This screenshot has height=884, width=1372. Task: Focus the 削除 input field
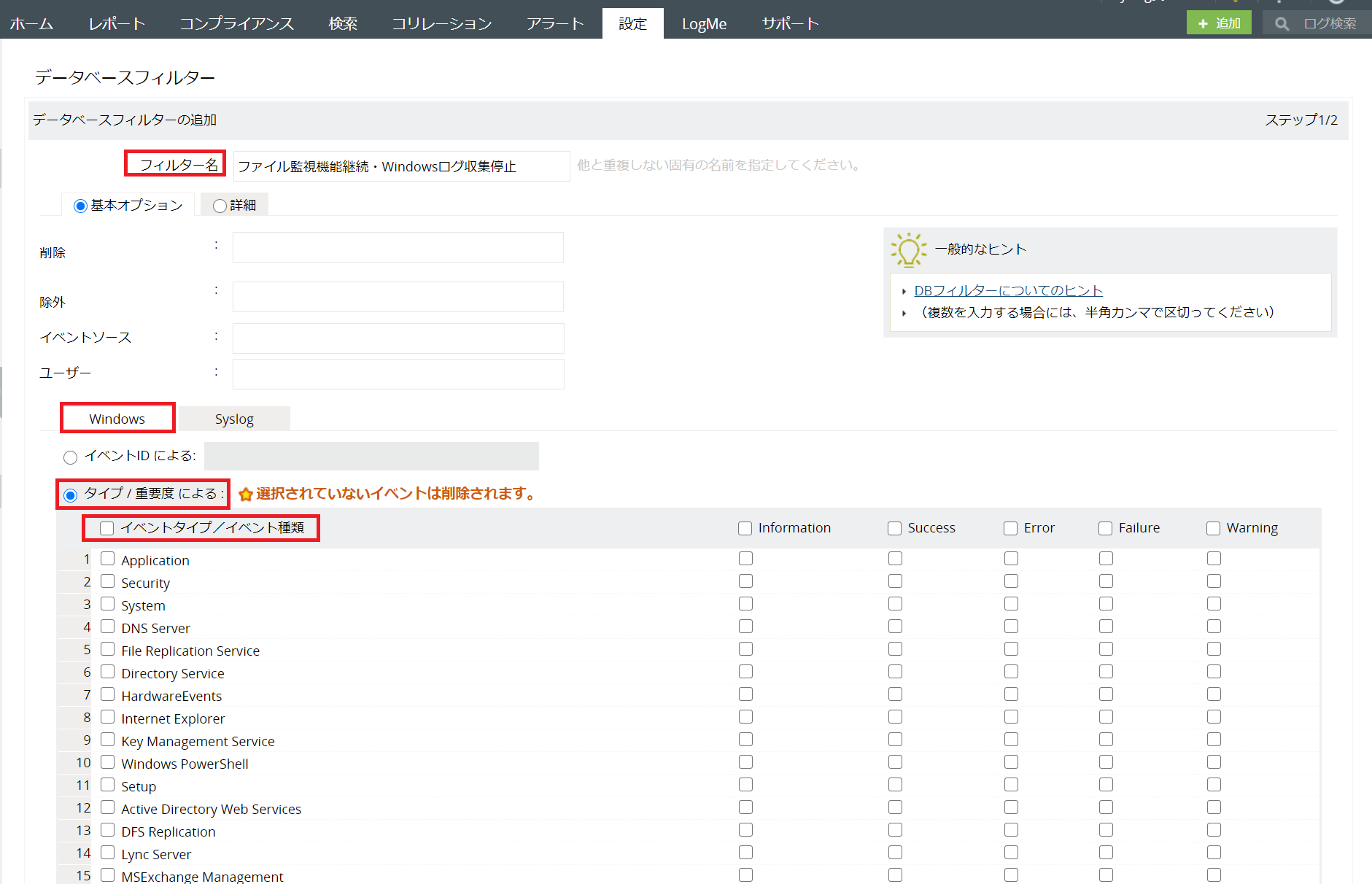[x=398, y=247]
